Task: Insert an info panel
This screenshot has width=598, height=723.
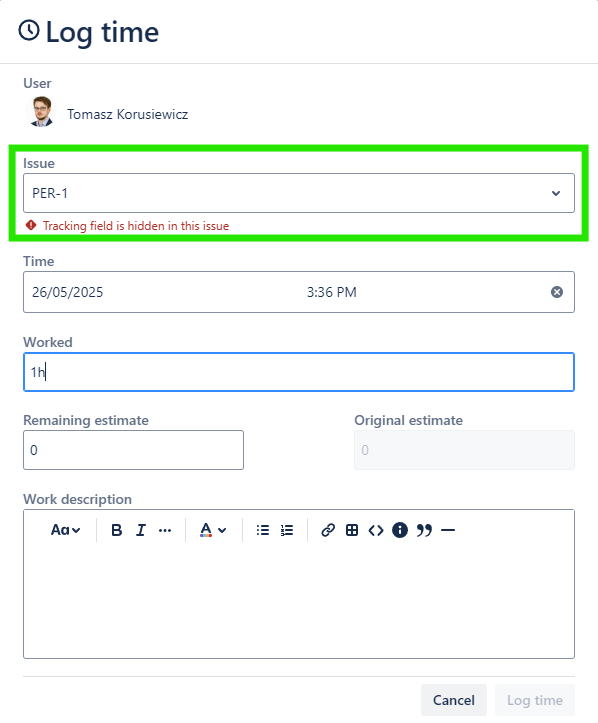Action: click(x=400, y=530)
